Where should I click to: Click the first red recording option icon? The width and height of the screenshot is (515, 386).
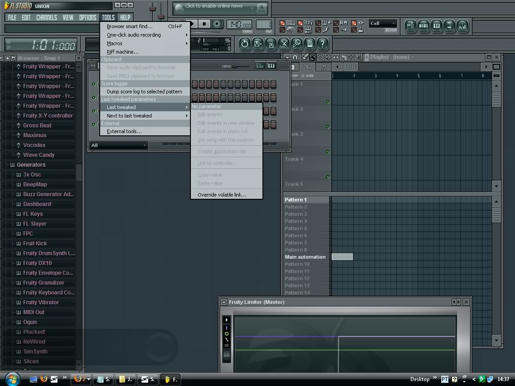click(x=282, y=23)
